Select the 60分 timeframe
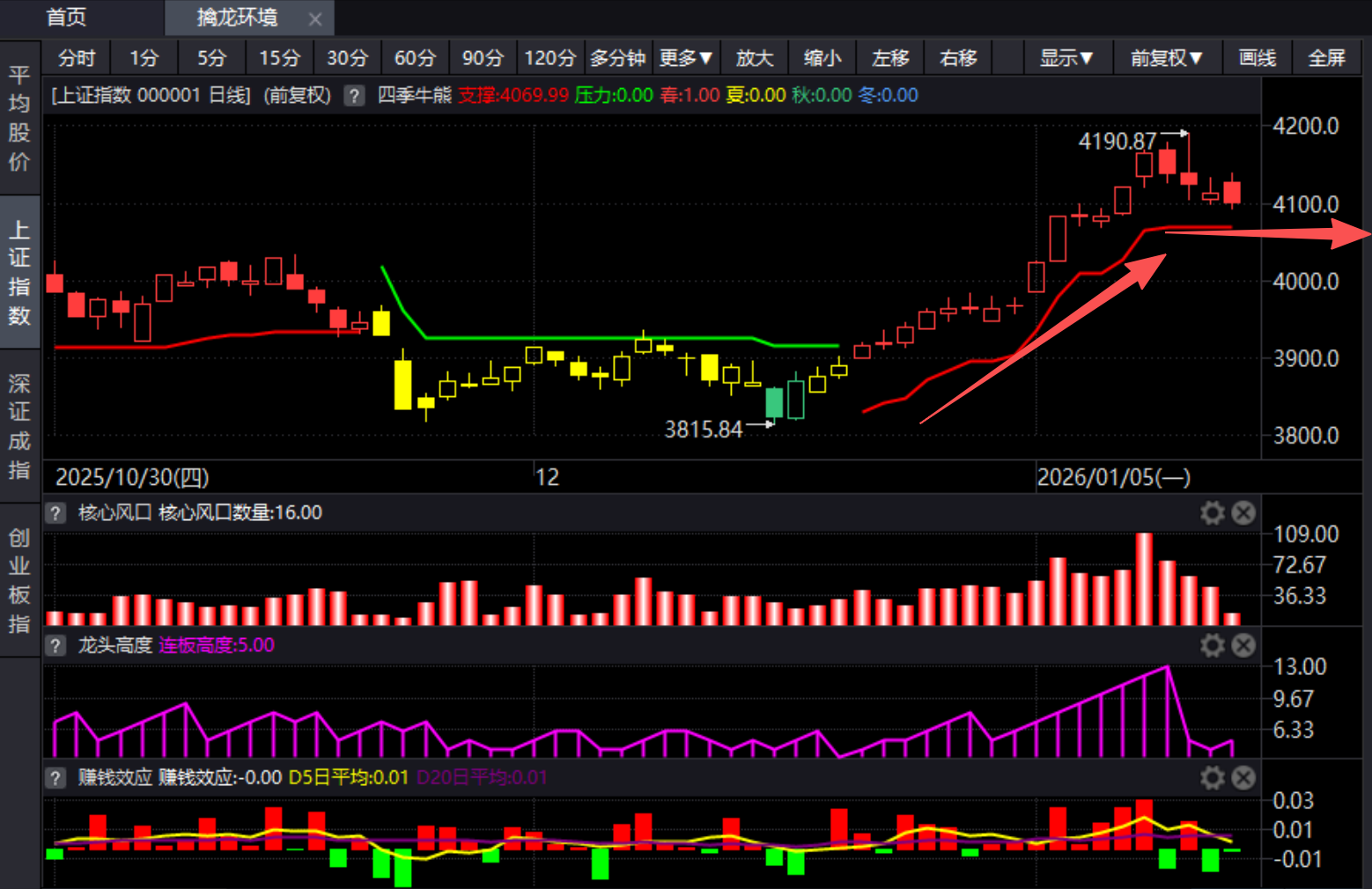The image size is (1372, 889). 416,58
